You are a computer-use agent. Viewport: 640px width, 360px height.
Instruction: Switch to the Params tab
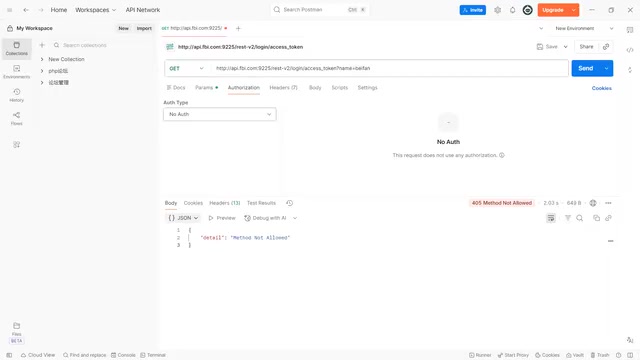click(206, 87)
